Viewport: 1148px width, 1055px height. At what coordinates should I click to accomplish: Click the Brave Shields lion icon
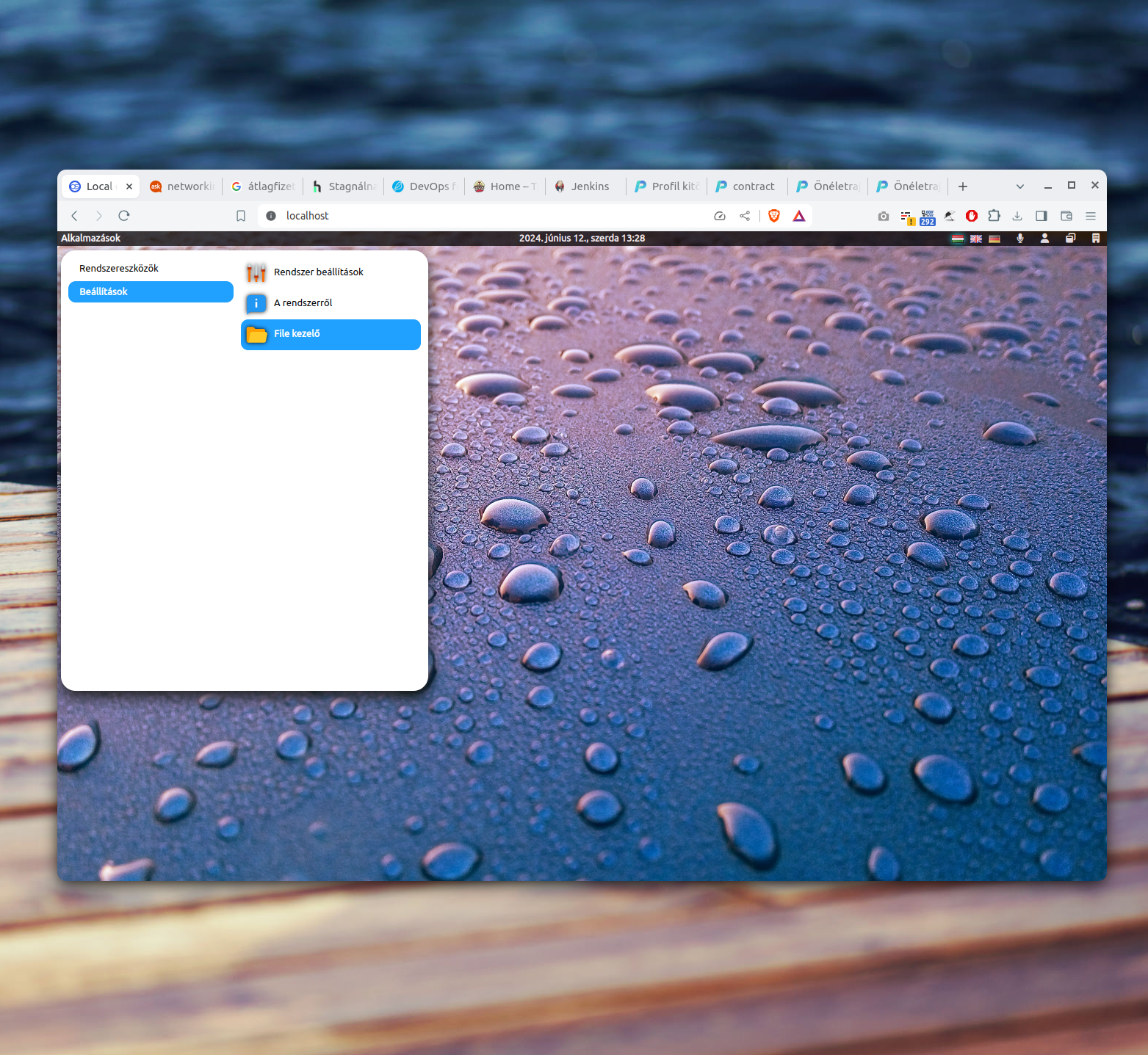point(773,216)
